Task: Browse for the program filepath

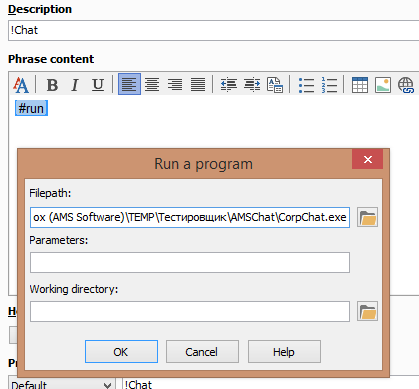Action: pos(367,217)
